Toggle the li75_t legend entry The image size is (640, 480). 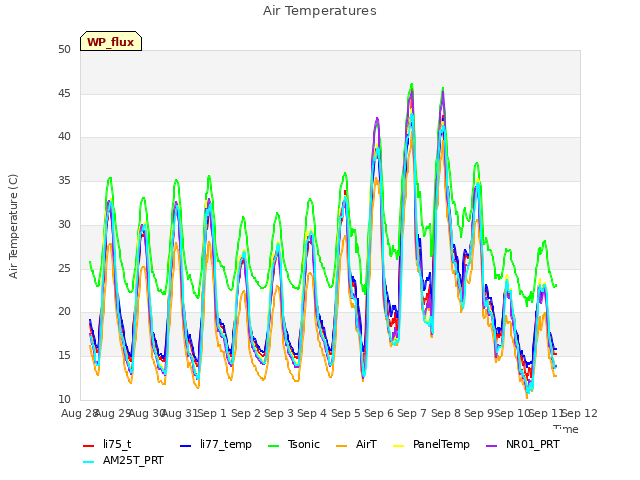coord(107,444)
